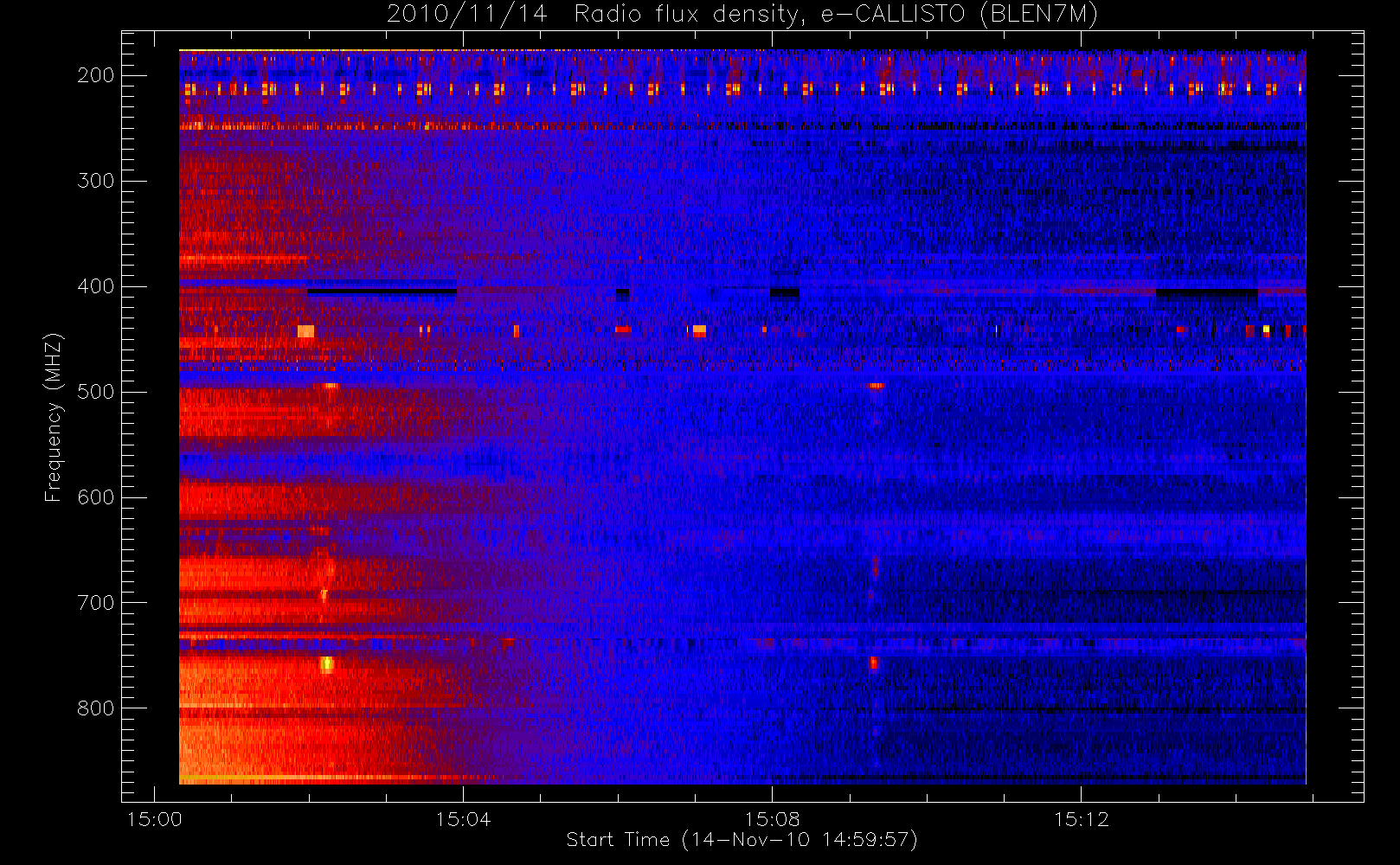Click the 700 frequency tick label
The height and width of the screenshot is (865, 1400).
pos(95,603)
